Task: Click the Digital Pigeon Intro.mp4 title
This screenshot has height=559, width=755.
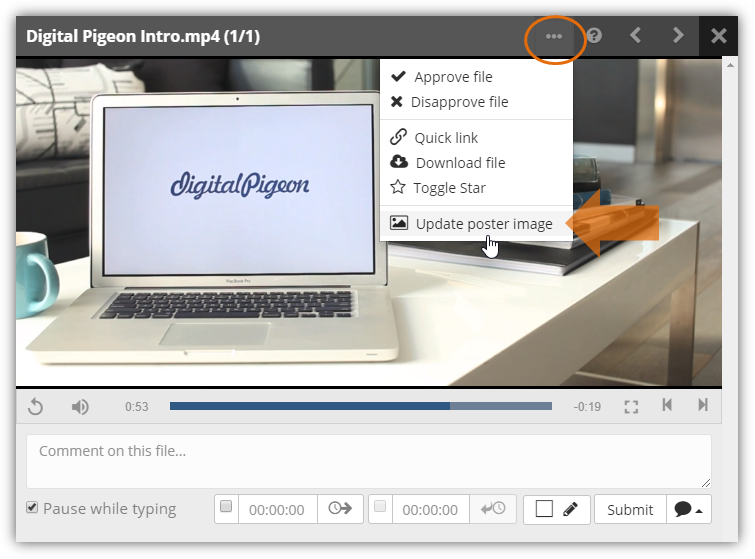Action: pos(143,37)
